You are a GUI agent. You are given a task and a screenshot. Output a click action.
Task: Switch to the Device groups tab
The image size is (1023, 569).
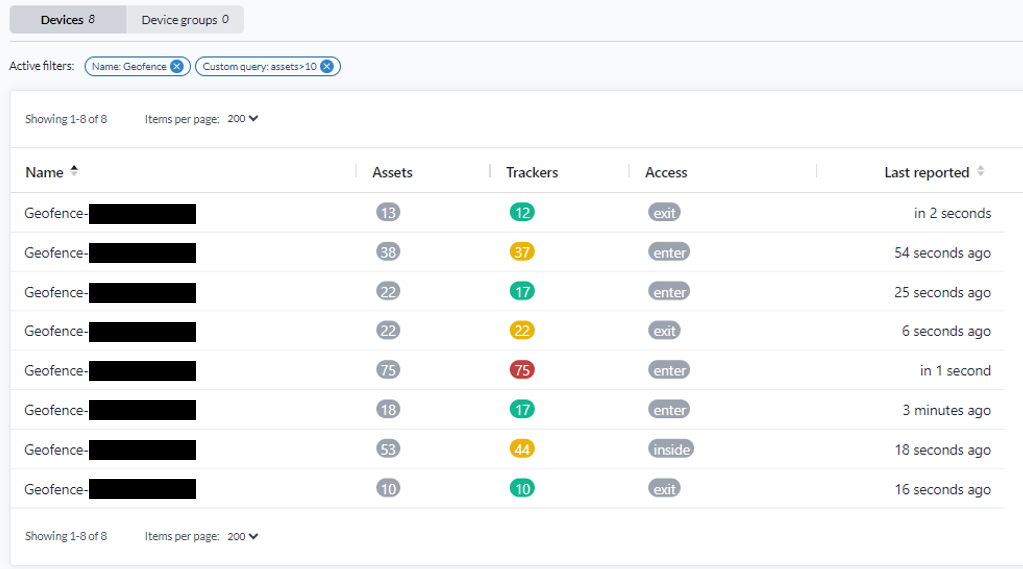185,20
